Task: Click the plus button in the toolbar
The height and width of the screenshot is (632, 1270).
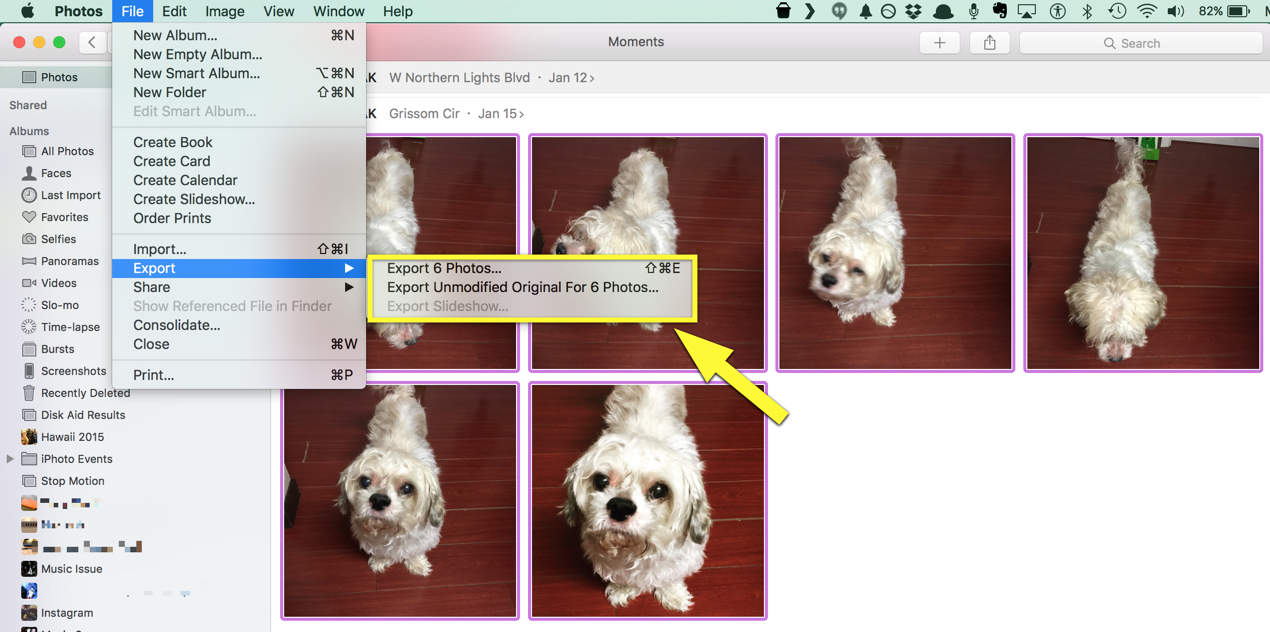Action: (x=939, y=43)
